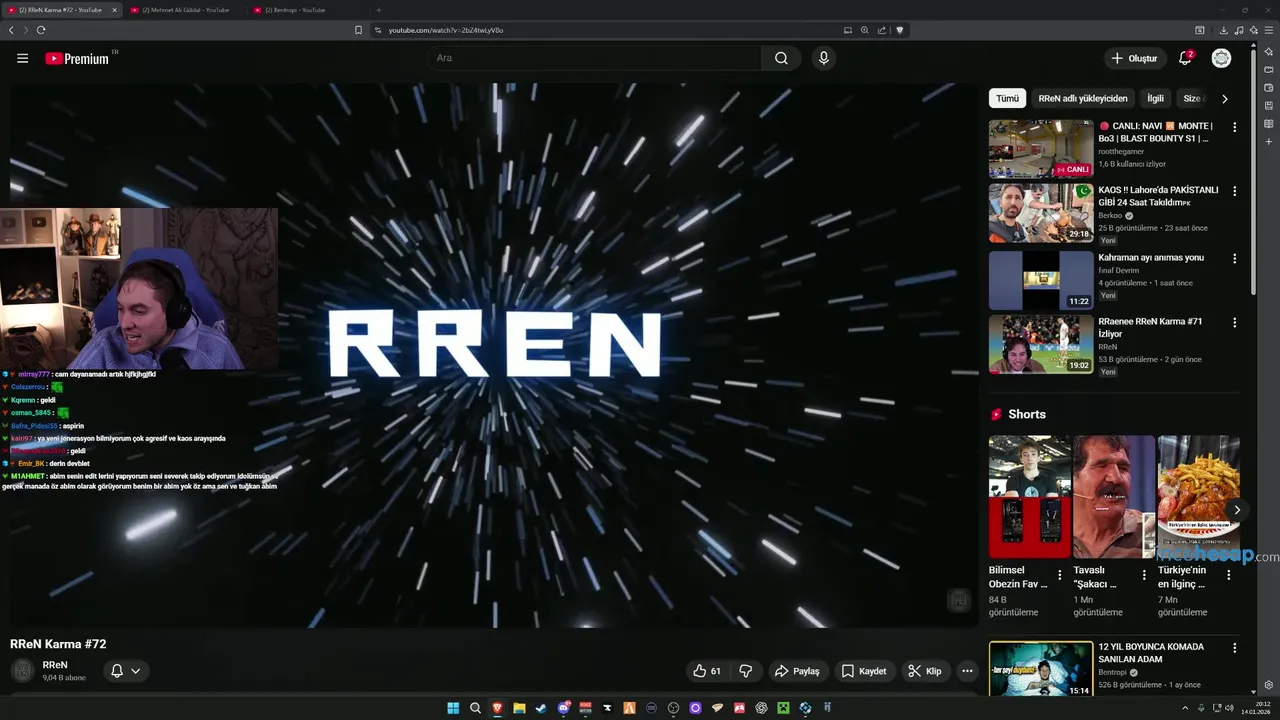Open subscription notification bell dropdown
The height and width of the screenshot is (720, 1280).
pos(125,671)
